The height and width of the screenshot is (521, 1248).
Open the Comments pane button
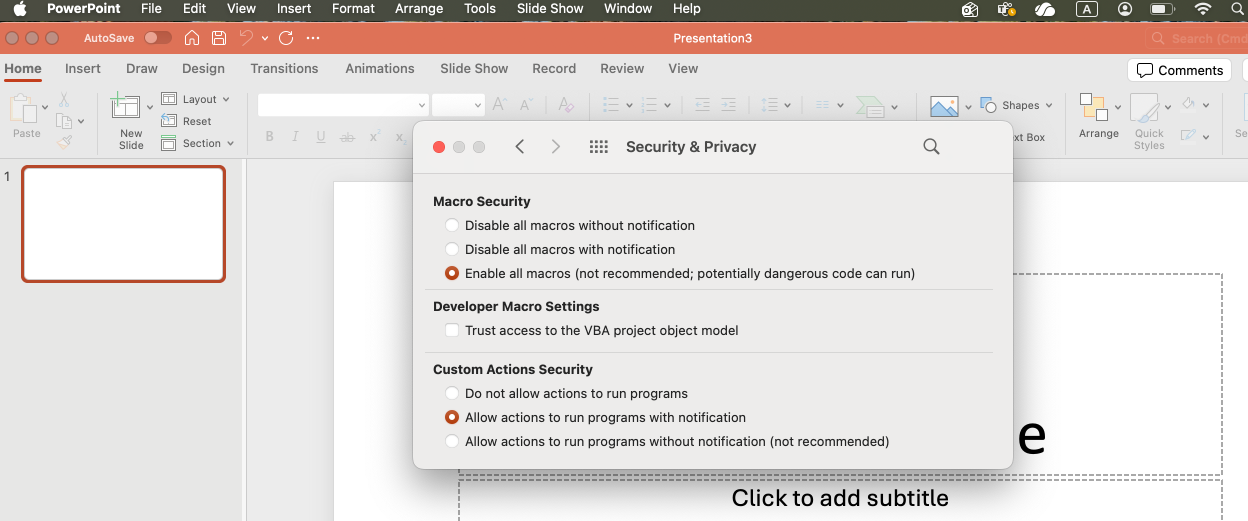point(1179,70)
